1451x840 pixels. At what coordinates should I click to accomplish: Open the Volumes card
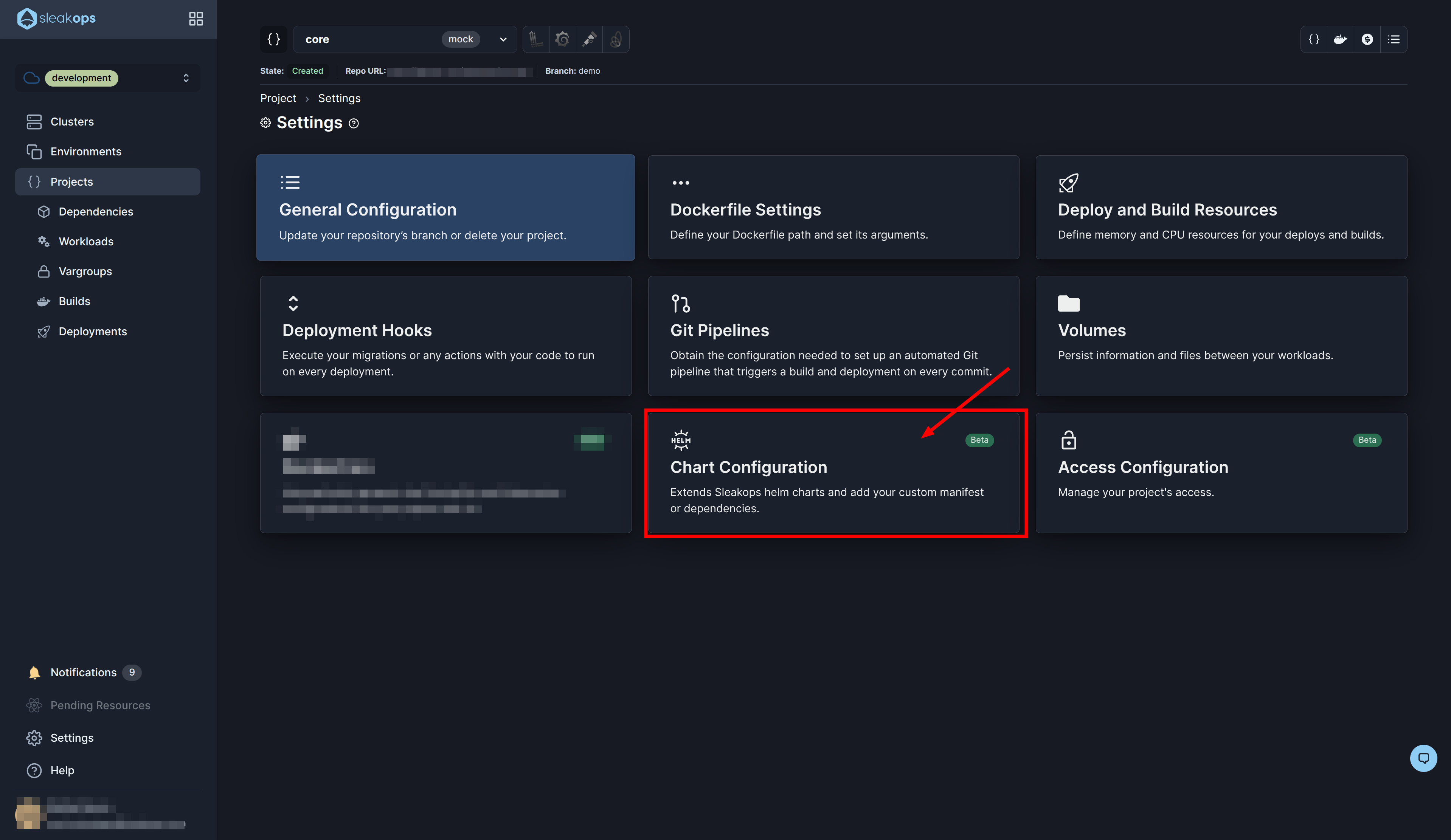tap(1221, 336)
